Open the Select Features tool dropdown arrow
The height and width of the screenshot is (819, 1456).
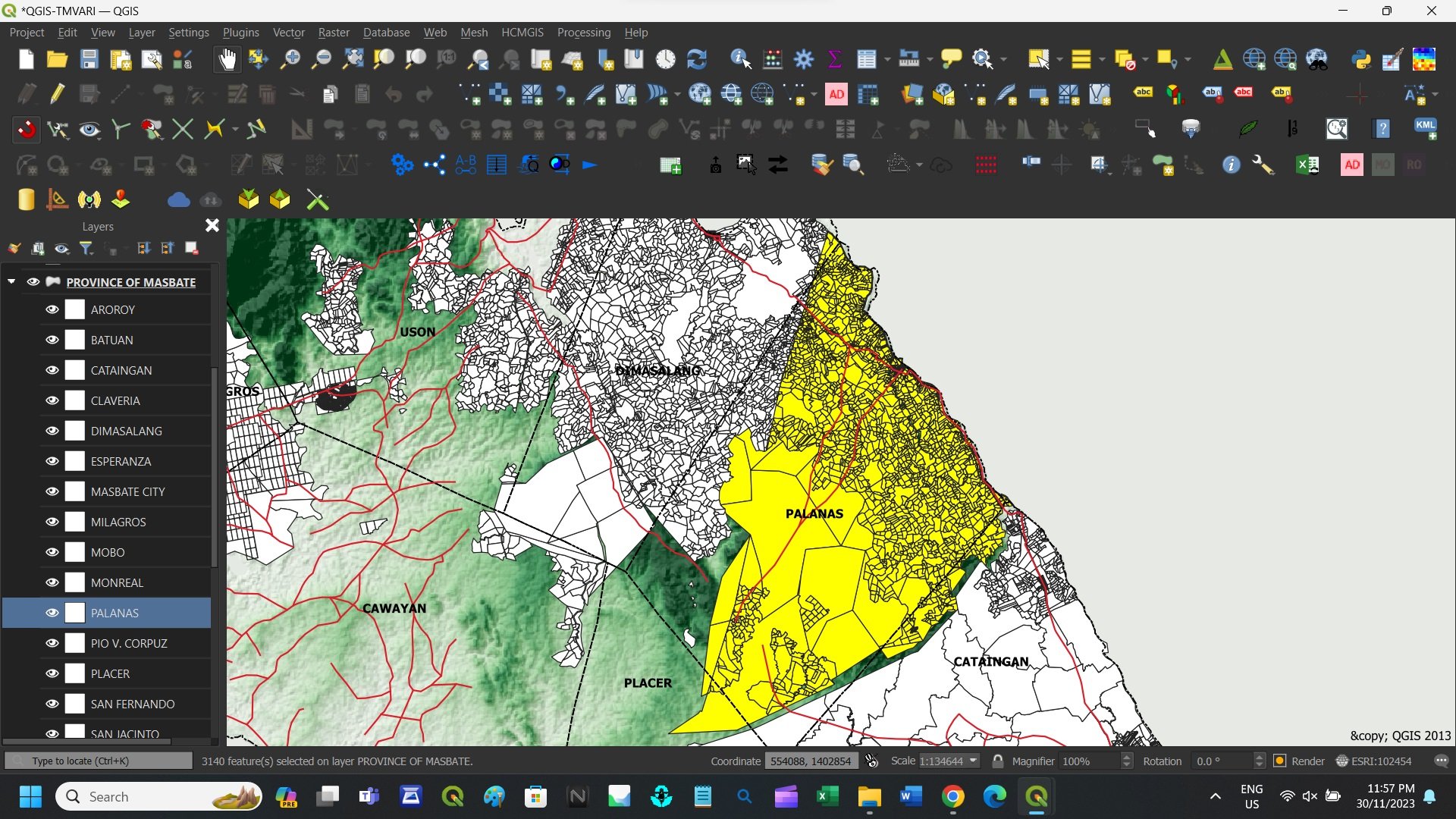[1059, 59]
